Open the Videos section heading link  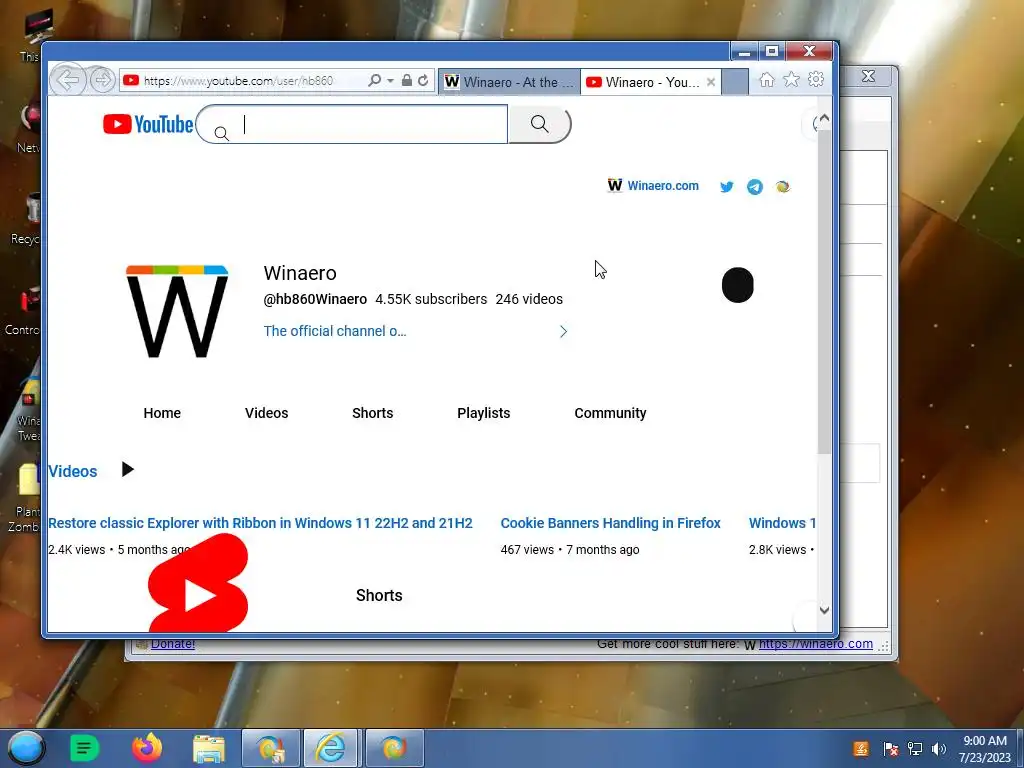pyautogui.click(x=72, y=471)
